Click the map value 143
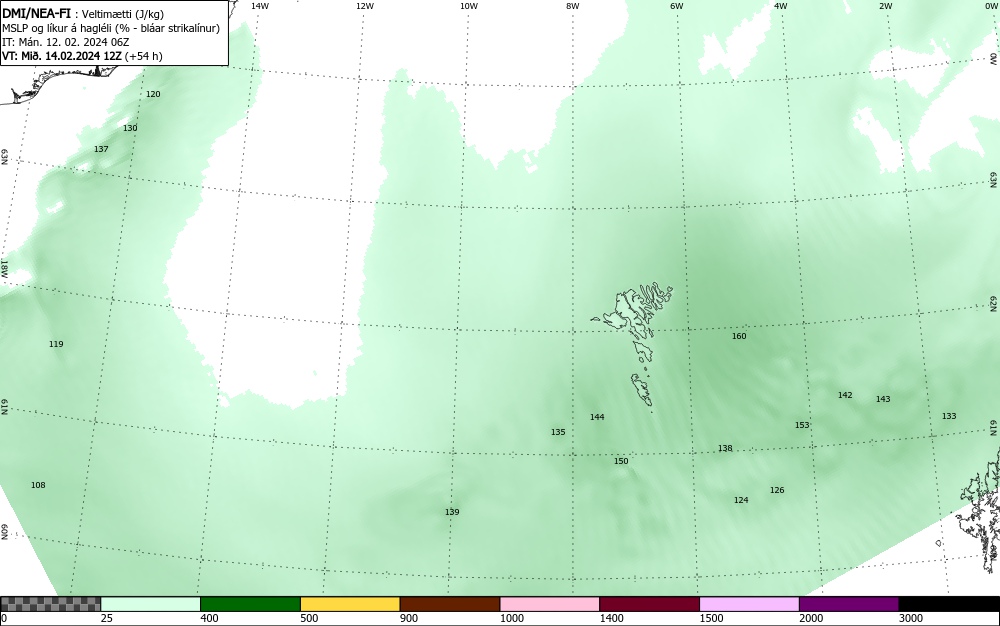The image size is (1000, 626). pos(883,399)
